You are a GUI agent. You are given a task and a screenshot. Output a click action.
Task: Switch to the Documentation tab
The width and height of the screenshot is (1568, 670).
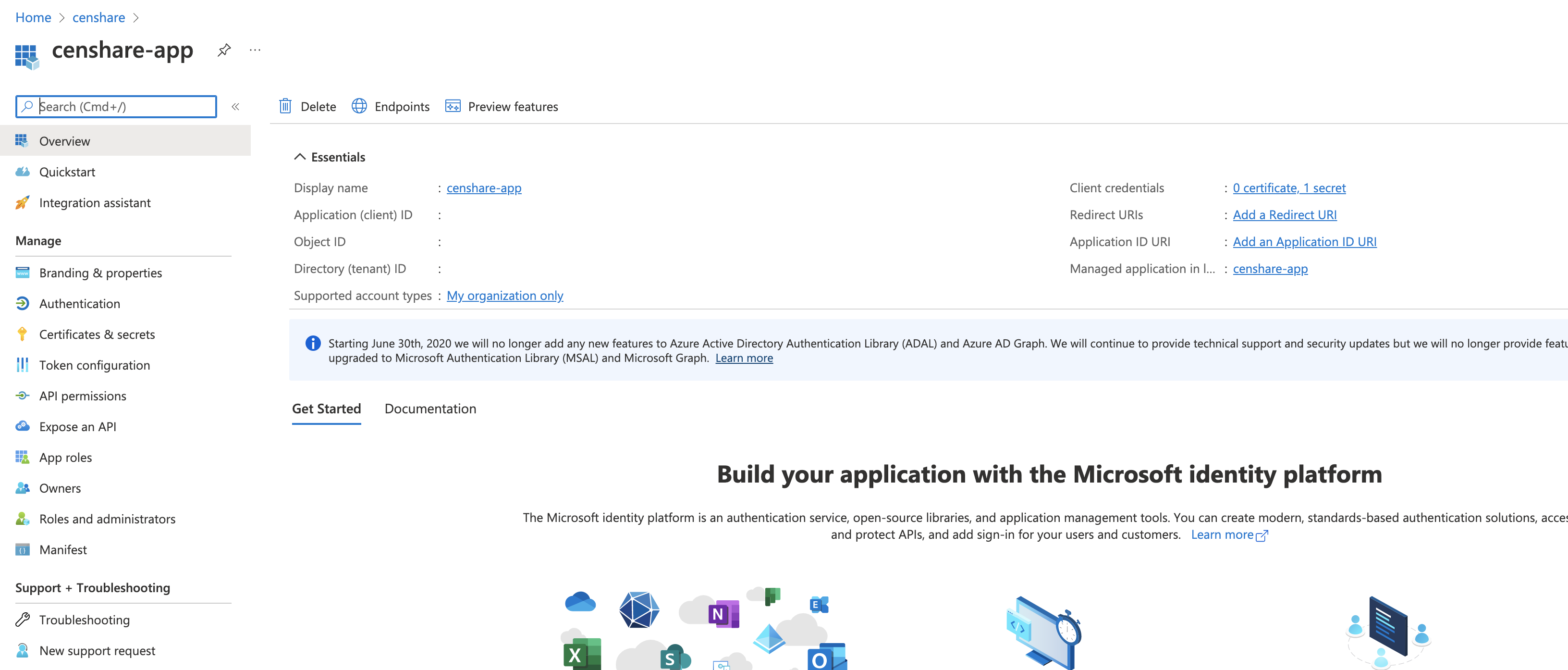point(430,409)
